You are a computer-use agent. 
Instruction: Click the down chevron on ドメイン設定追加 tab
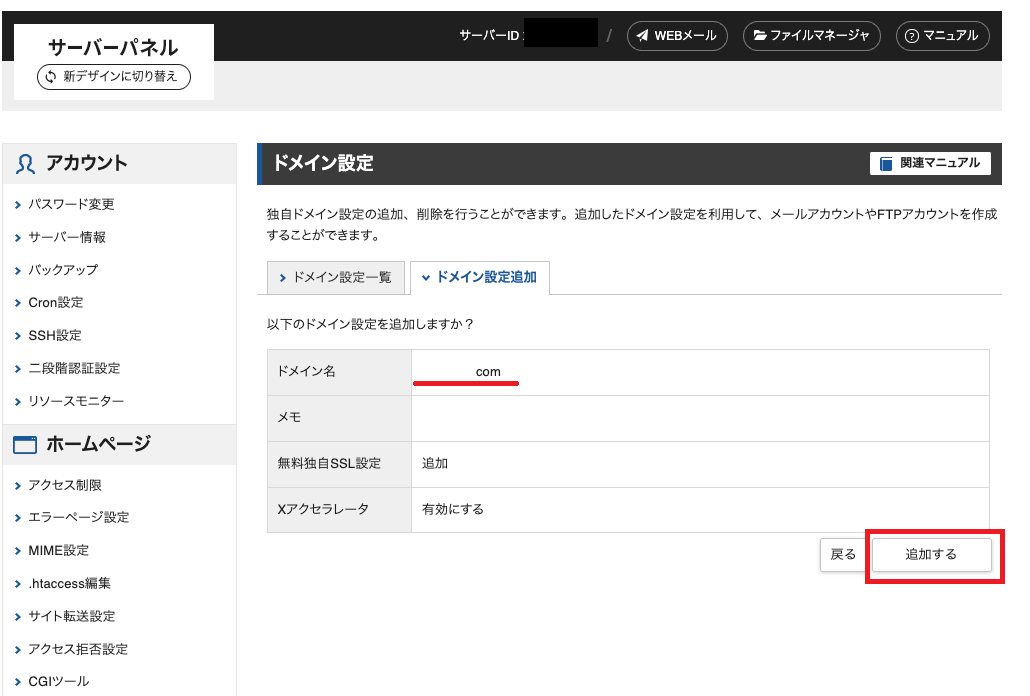(426, 278)
